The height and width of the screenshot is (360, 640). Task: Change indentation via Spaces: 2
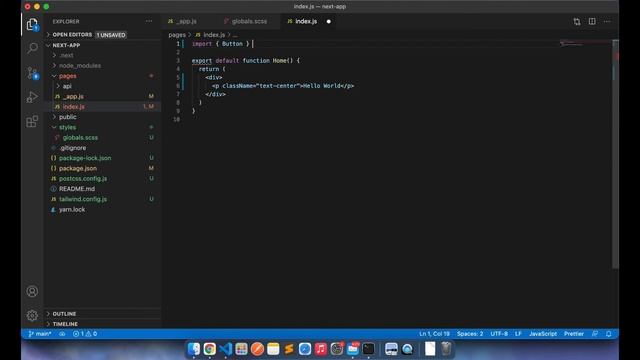click(x=470, y=334)
